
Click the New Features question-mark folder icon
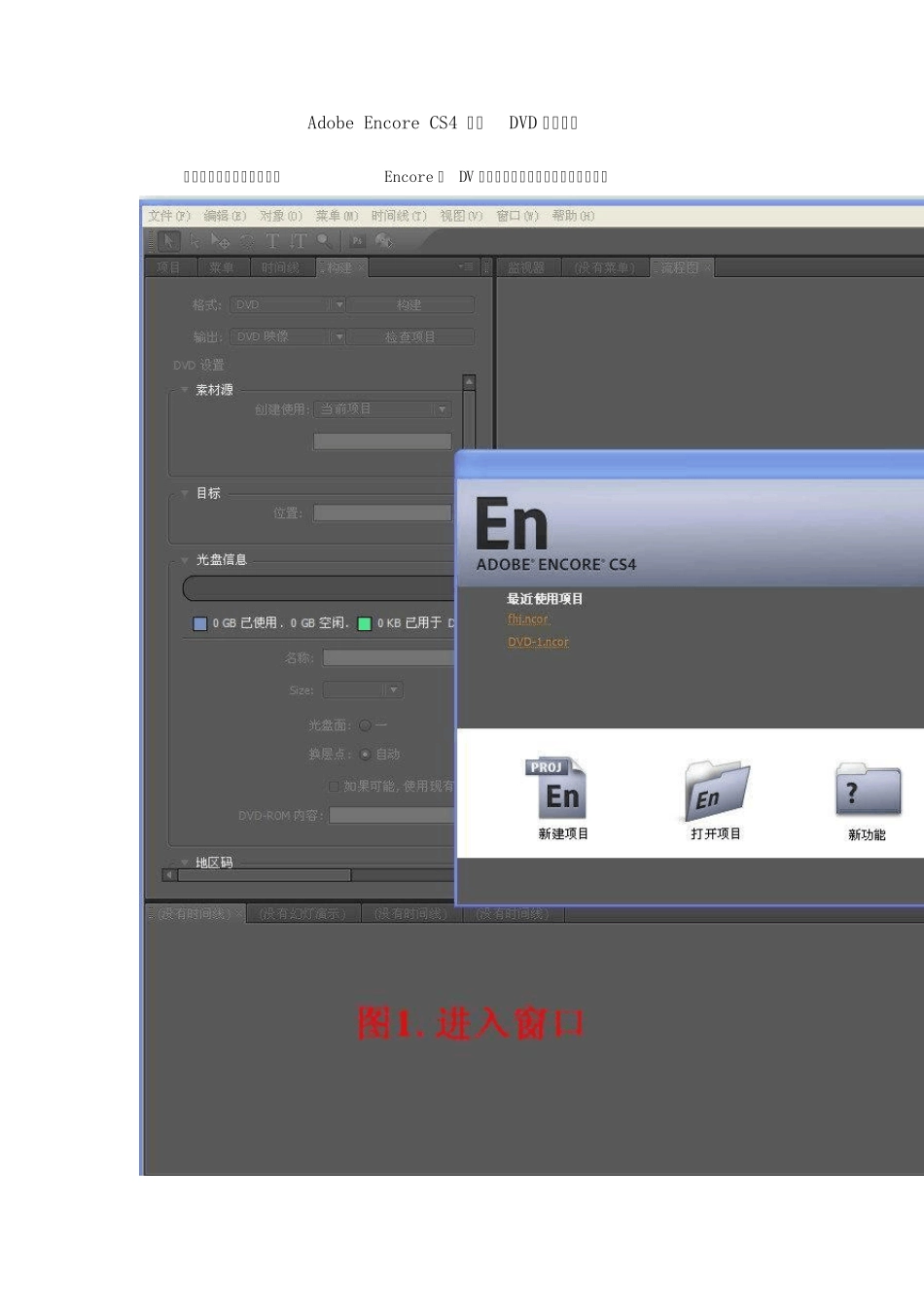[x=868, y=790]
